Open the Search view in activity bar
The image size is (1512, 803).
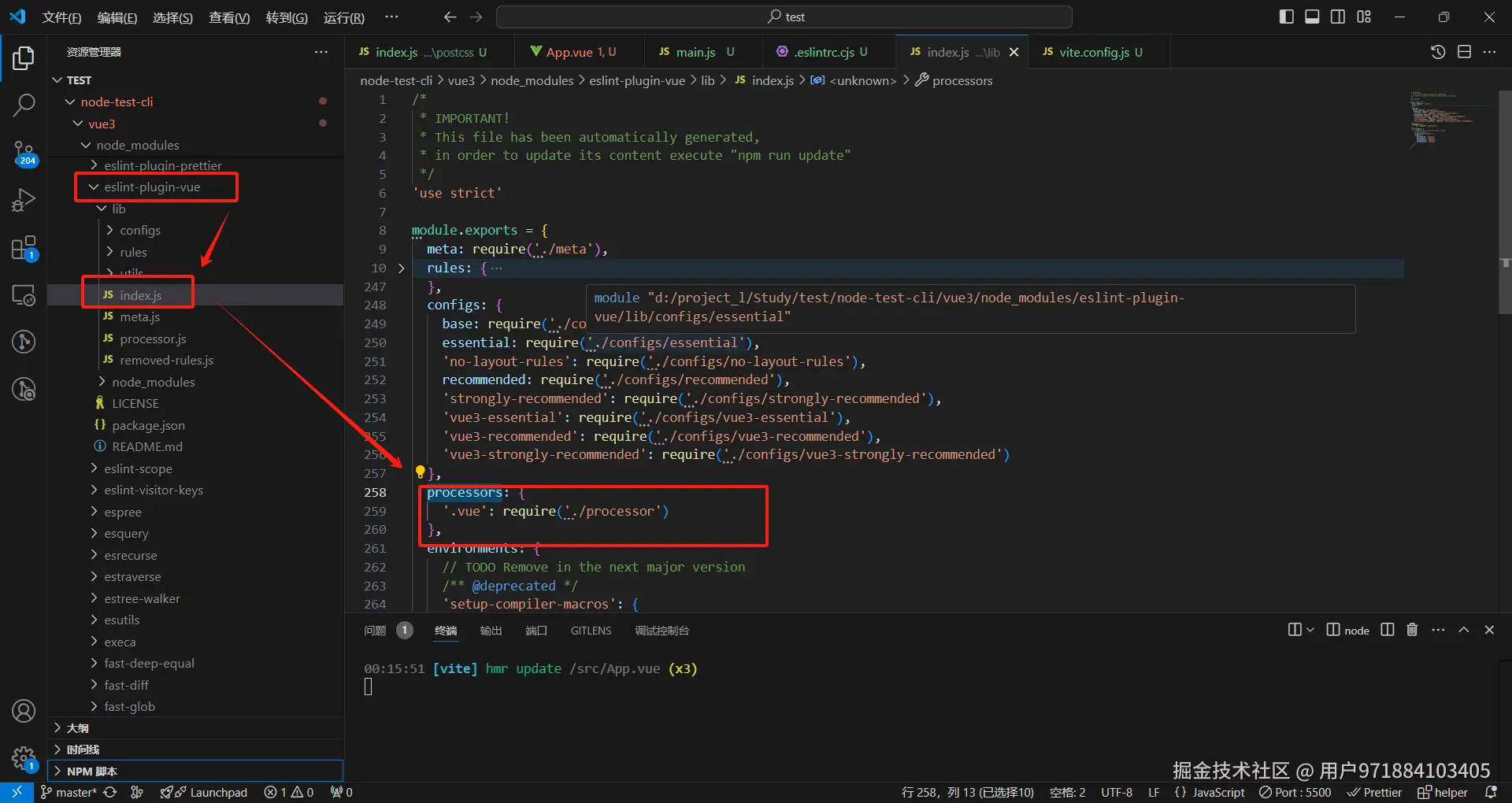(24, 105)
